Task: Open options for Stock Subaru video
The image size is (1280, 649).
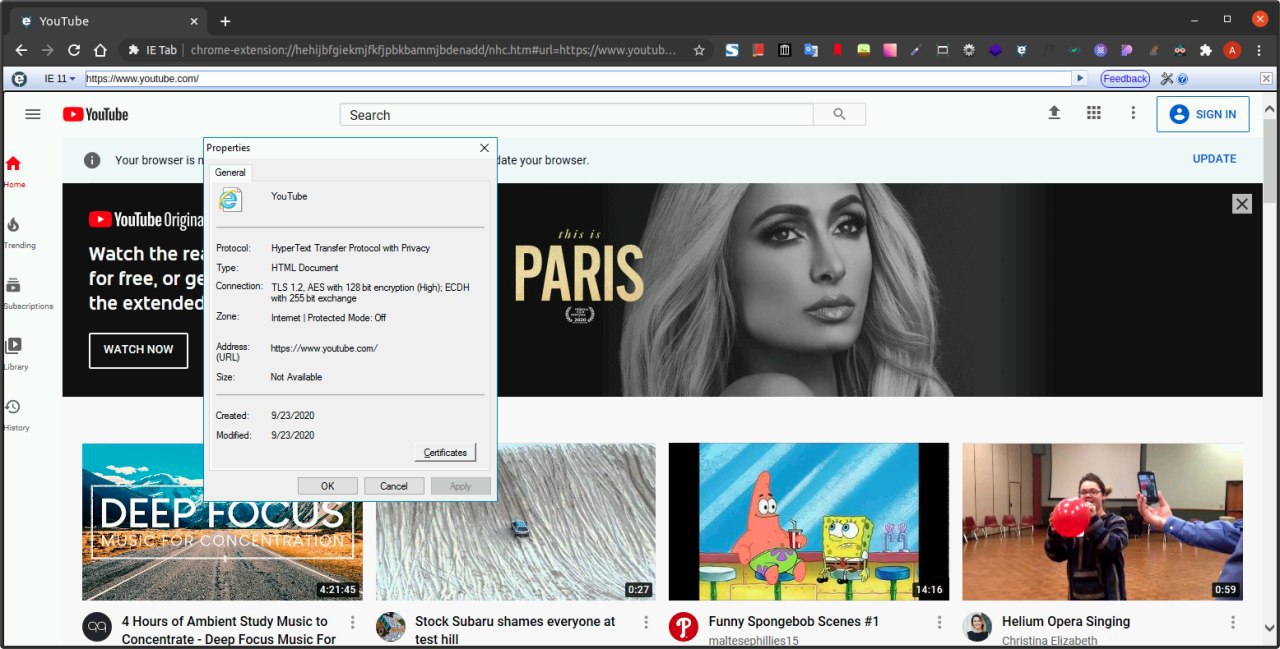Action: (646, 623)
